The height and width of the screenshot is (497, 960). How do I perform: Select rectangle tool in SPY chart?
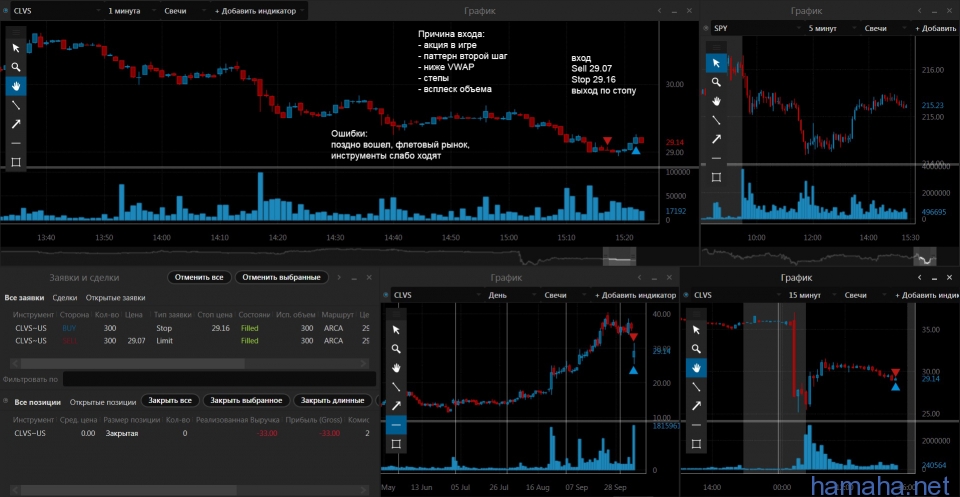pyautogui.click(x=716, y=177)
